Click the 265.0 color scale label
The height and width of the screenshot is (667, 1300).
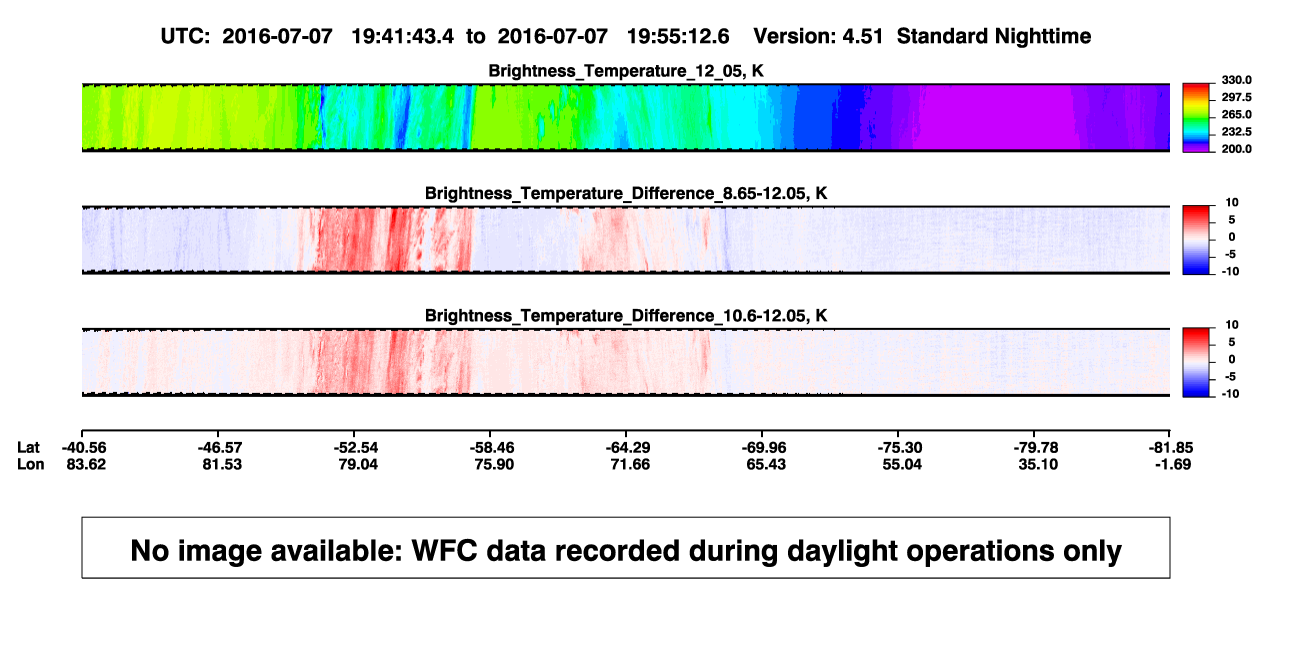coord(1237,115)
